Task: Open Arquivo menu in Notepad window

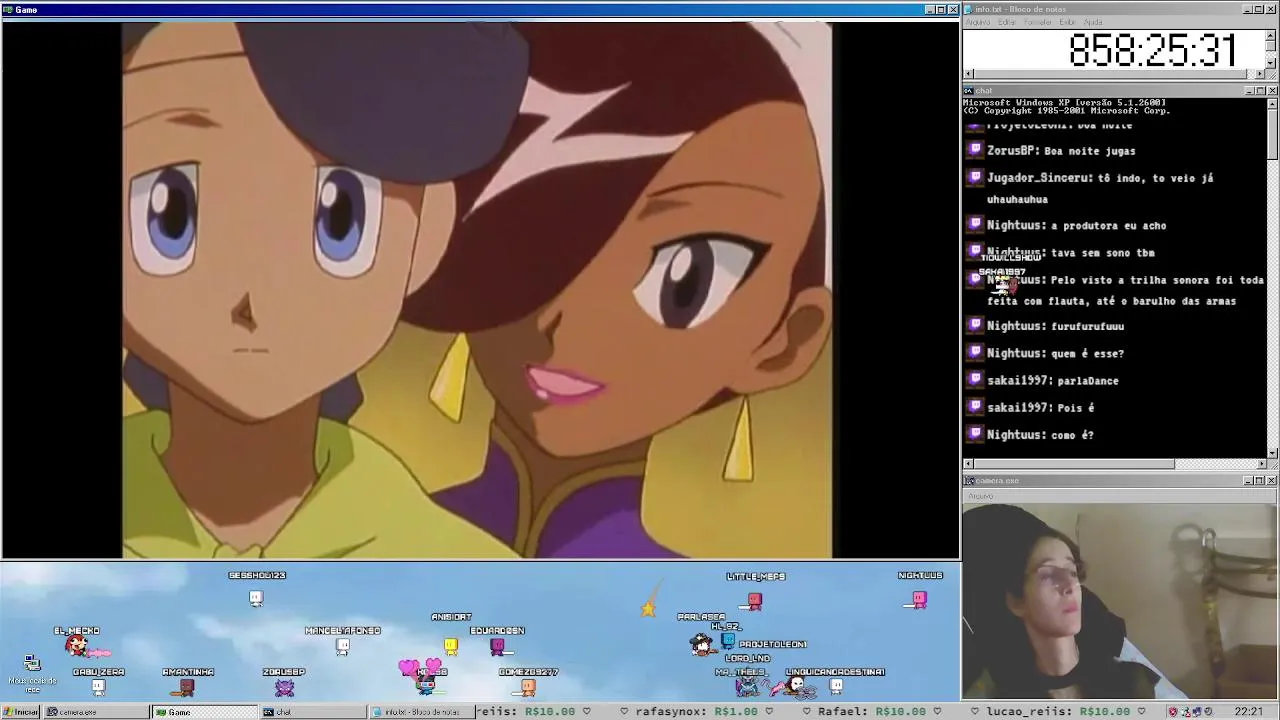Action: (x=977, y=22)
